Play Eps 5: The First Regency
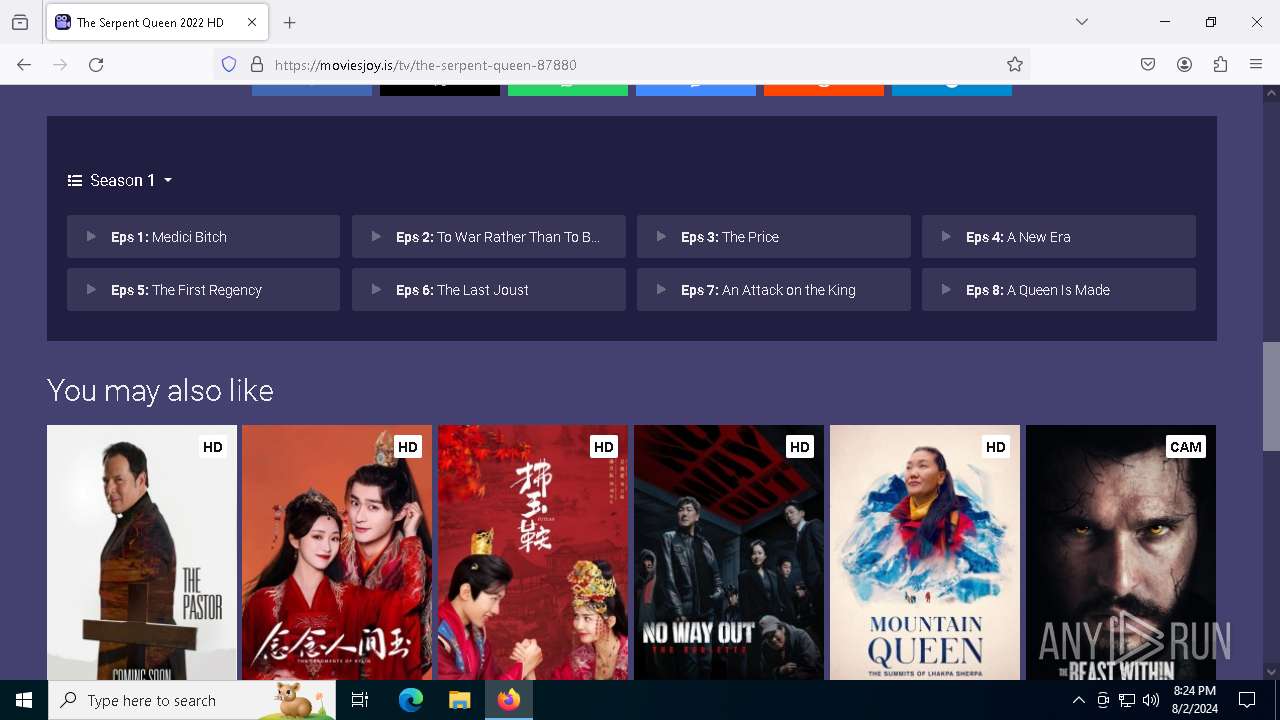Screen dimensions: 1280x720 pyautogui.click(x=203, y=290)
